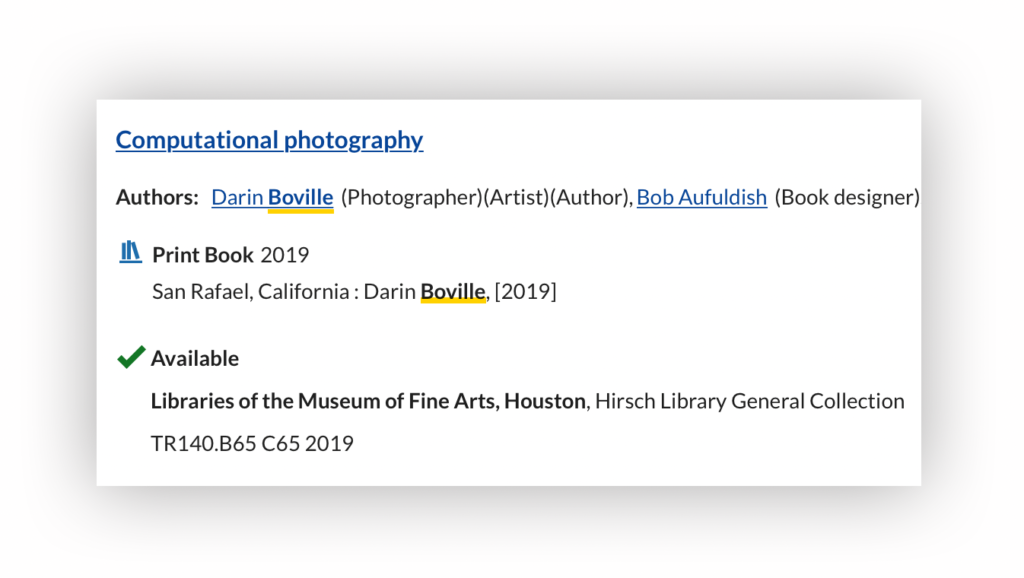Click the 2019 year beside Print Book
The width and height of the screenshot is (1024, 578).
point(285,255)
